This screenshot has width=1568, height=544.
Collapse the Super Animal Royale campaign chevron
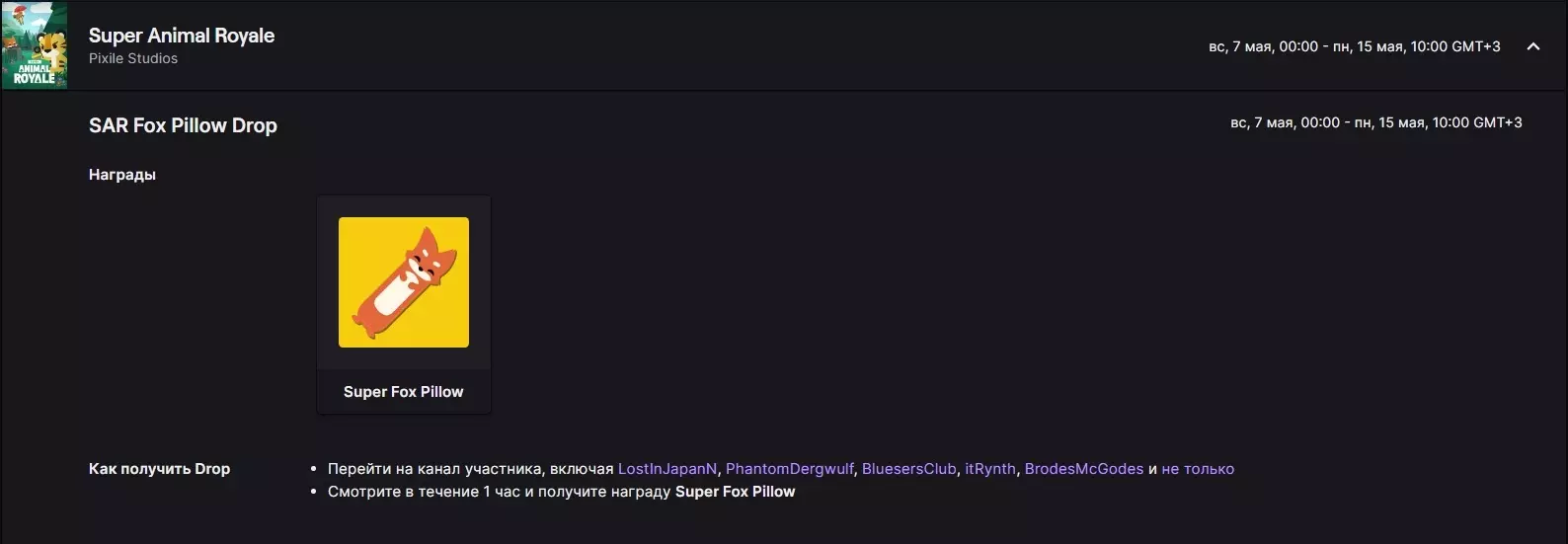[1532, 46]
